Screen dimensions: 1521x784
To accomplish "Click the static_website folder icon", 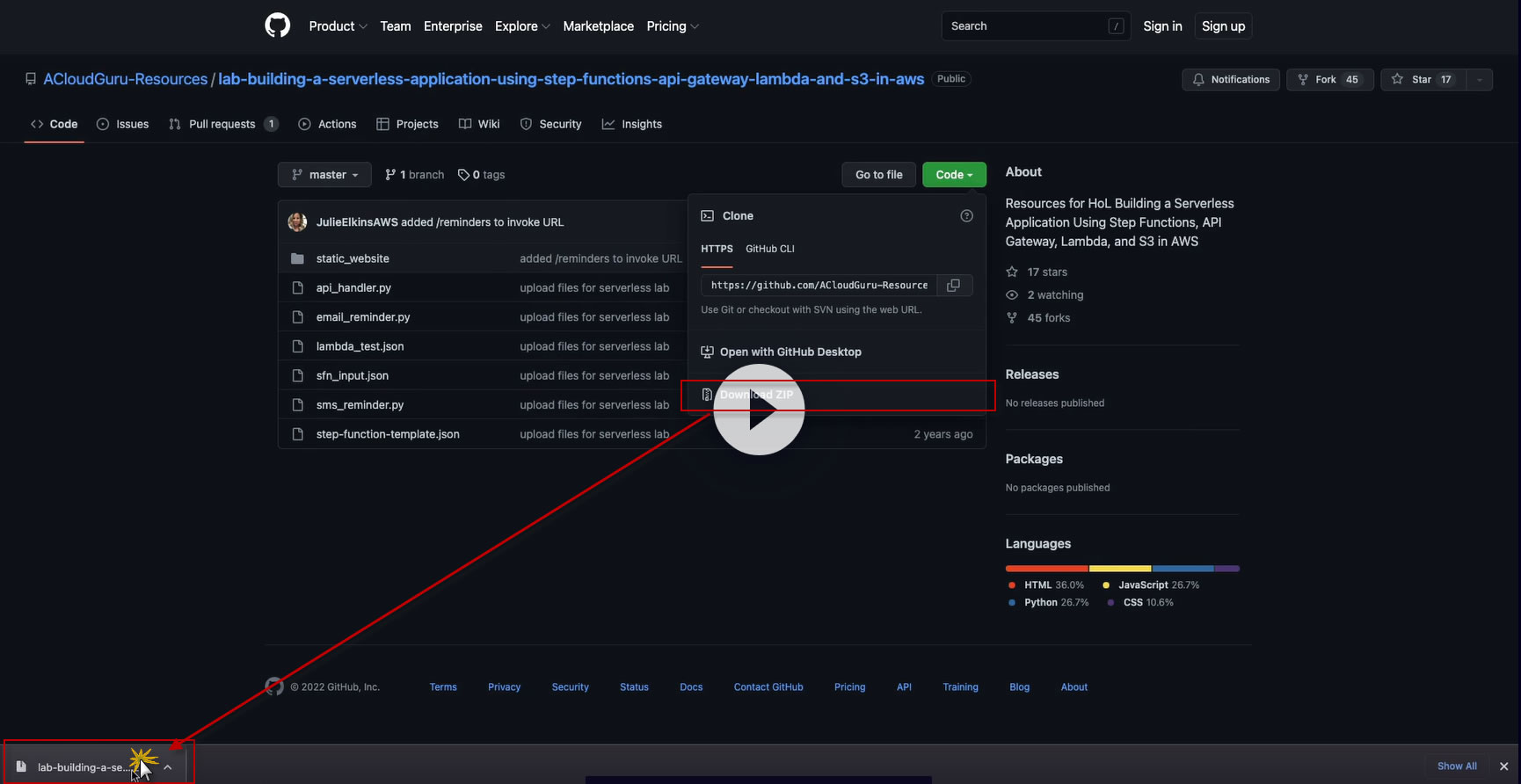I will [x=297, y=258].
